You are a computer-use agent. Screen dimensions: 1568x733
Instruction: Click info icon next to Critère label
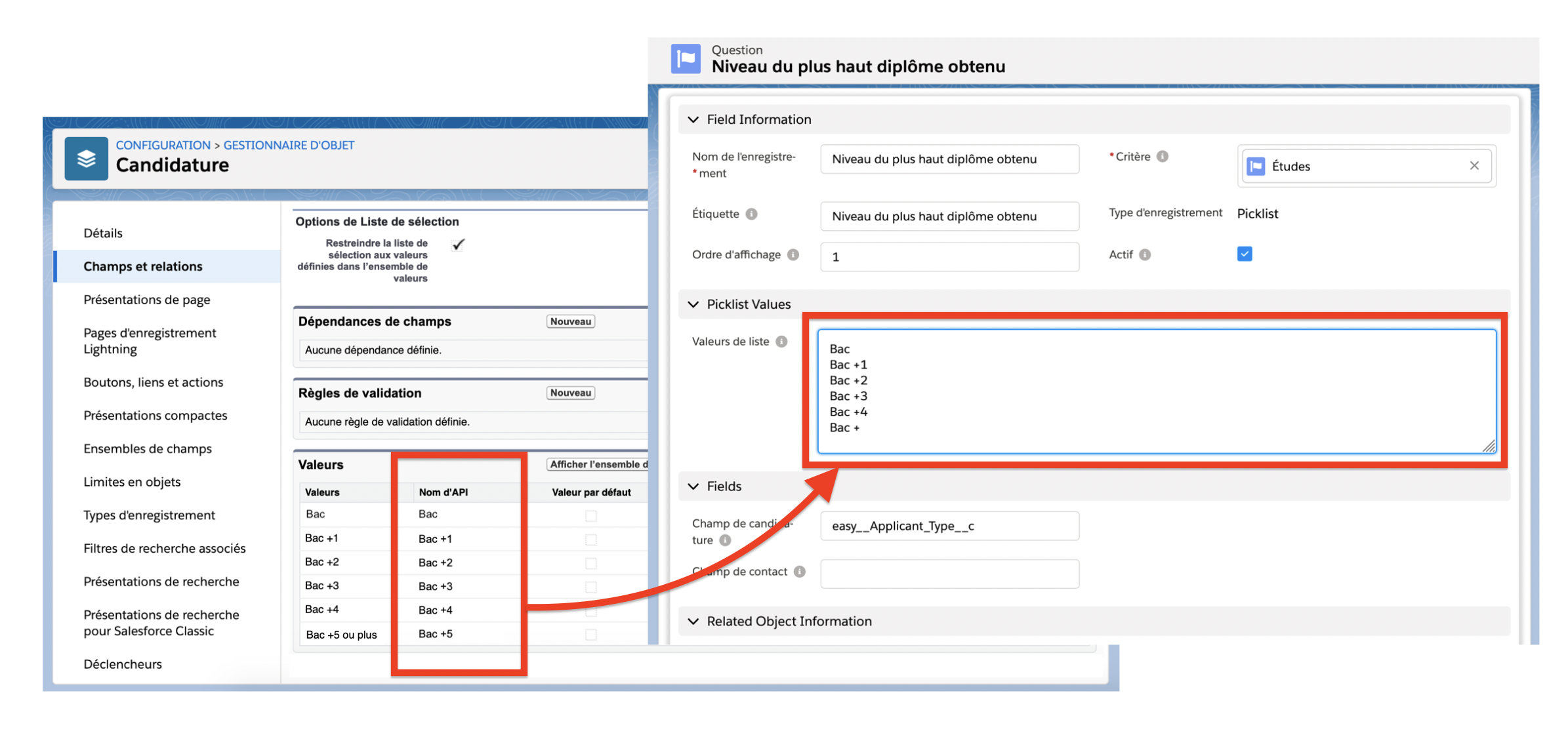(x=1163, y=156)
